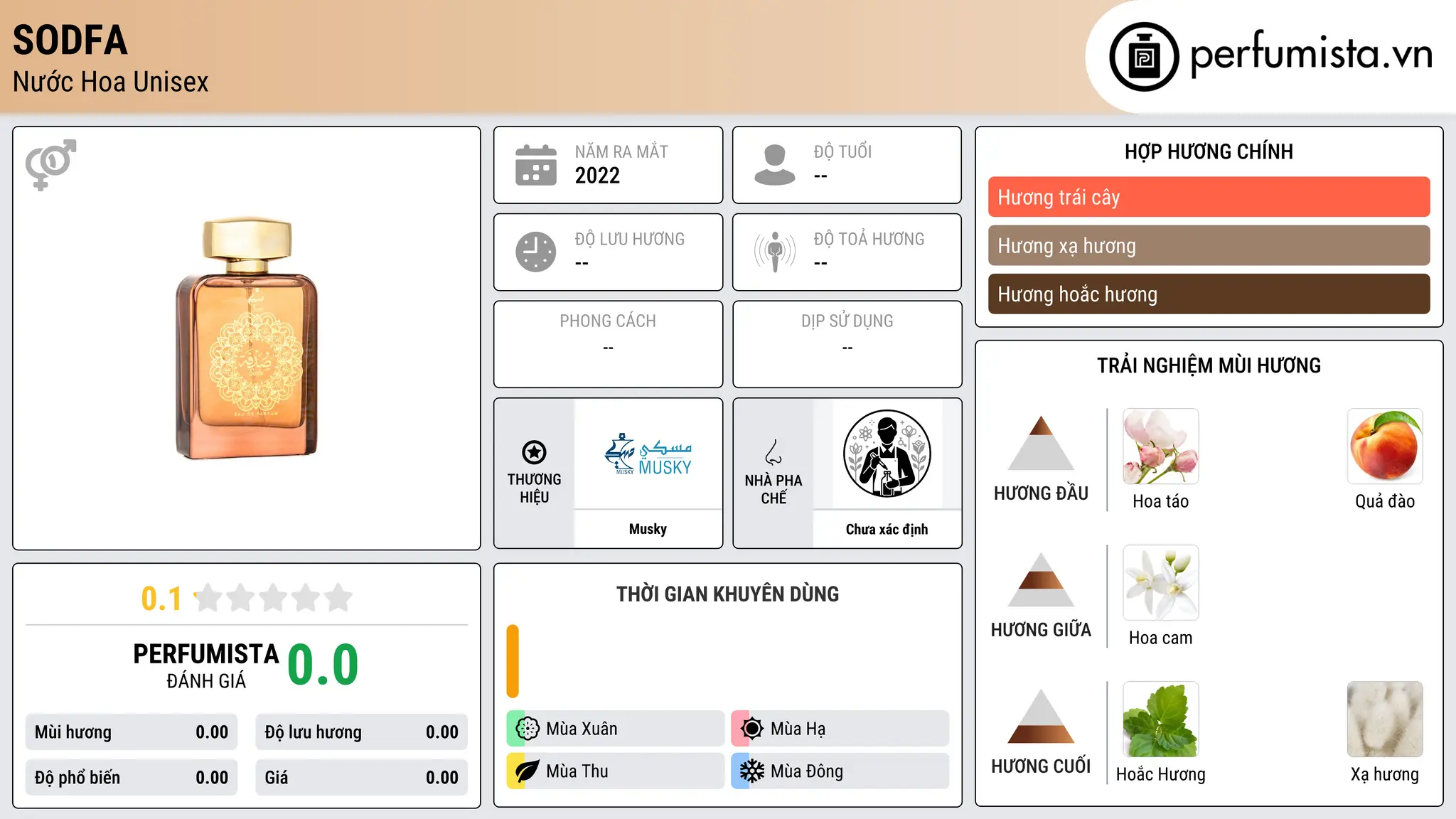Screen dimensions: 1456x819
Task: Click the 0.1 rating number
Action: (x=161, y=599)
